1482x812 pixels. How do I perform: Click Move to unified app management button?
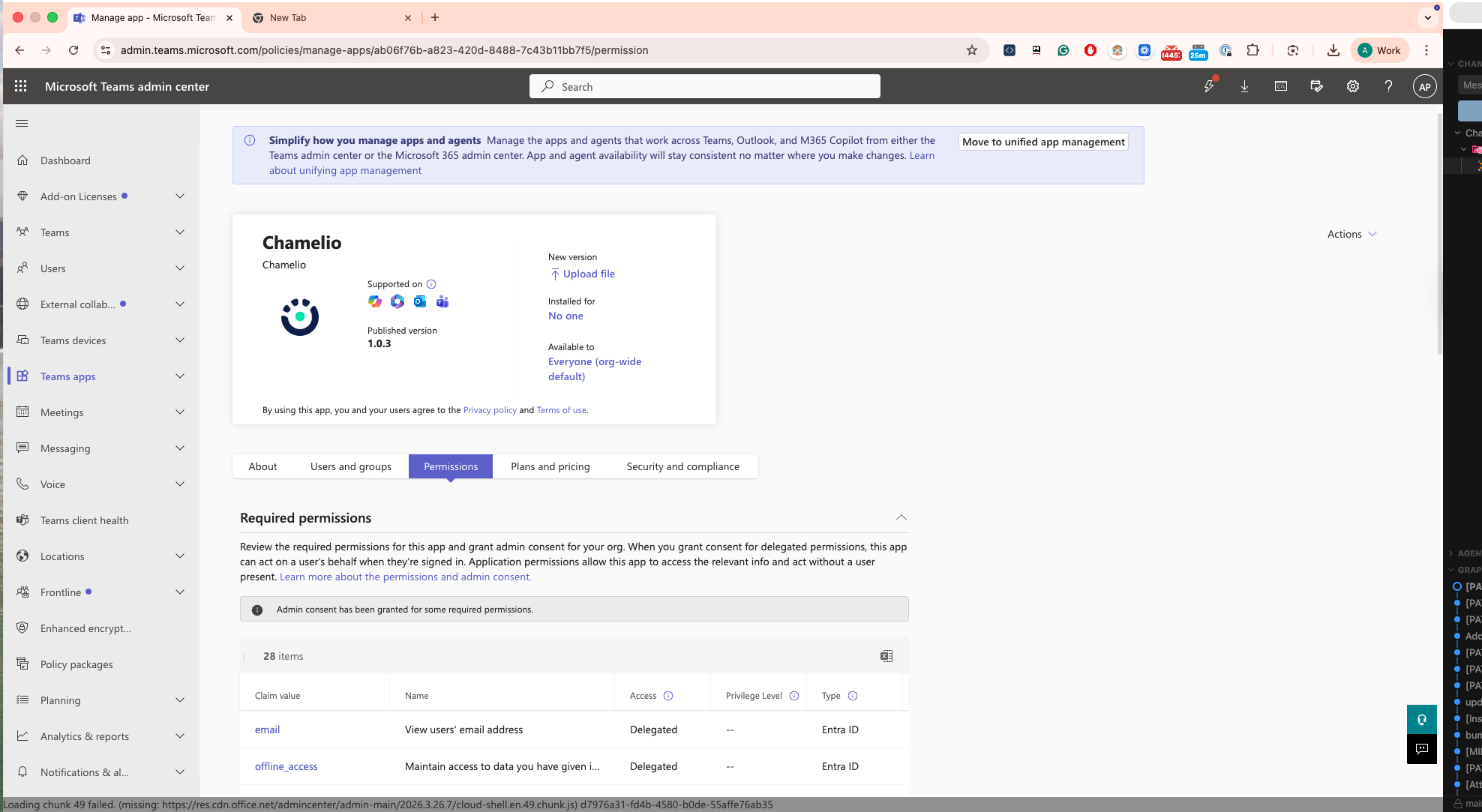tap(1043, 142)
